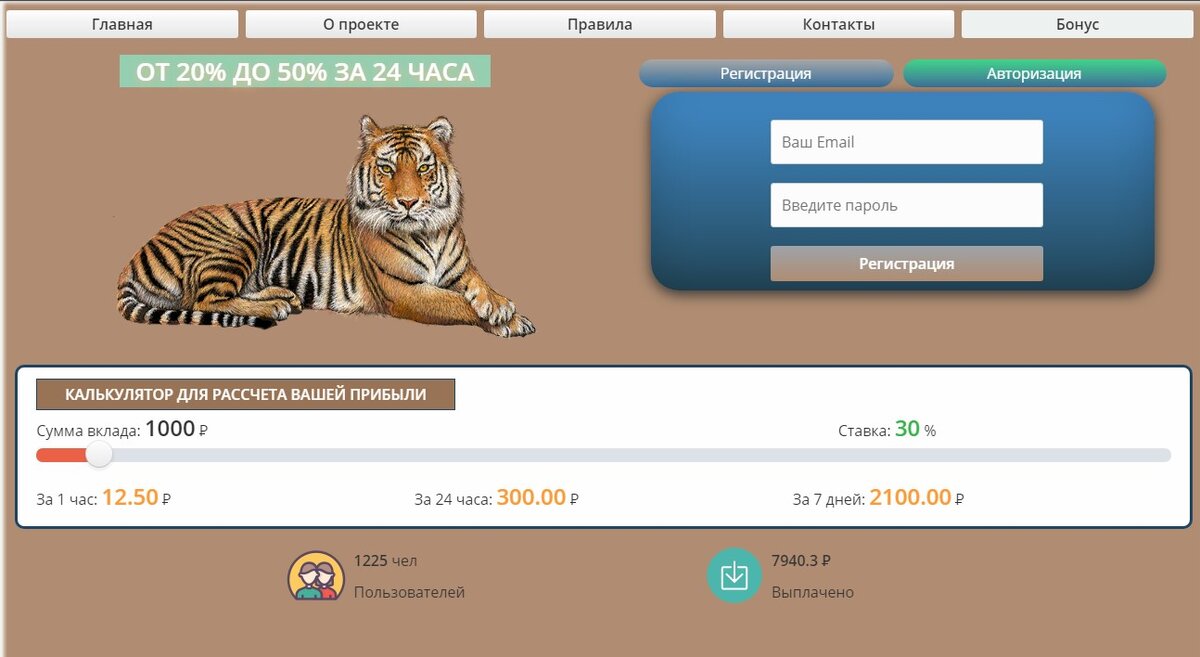Click the teal download payout icon

(734, 576)
